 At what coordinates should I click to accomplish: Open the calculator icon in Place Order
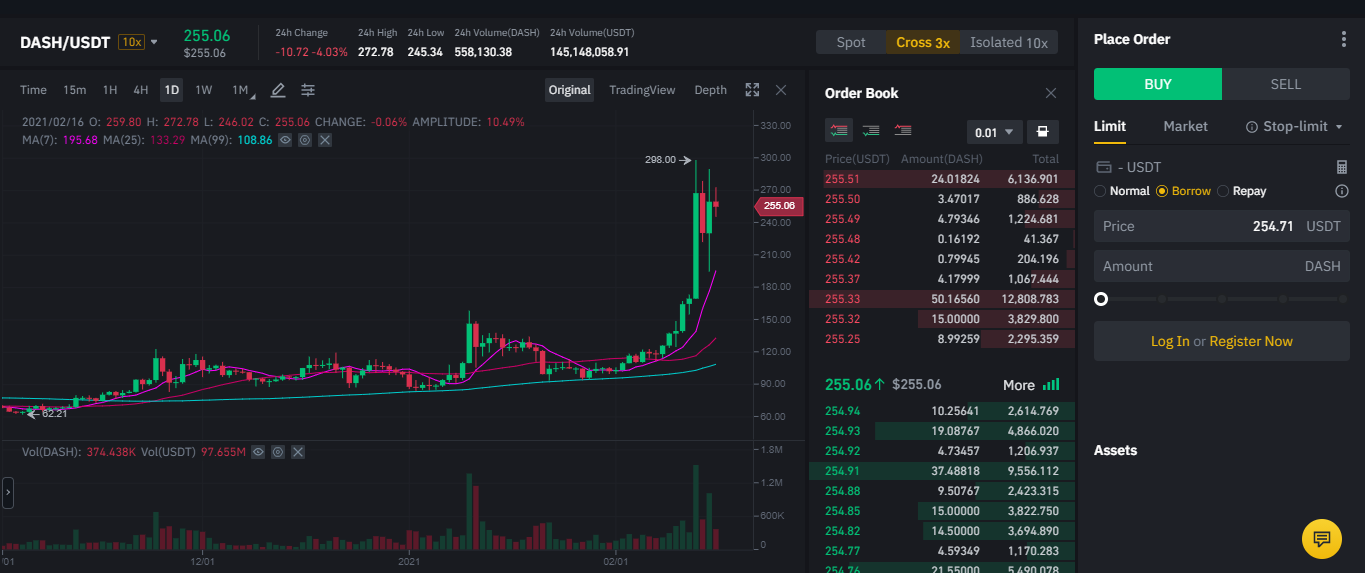(x=1342, y=167)
